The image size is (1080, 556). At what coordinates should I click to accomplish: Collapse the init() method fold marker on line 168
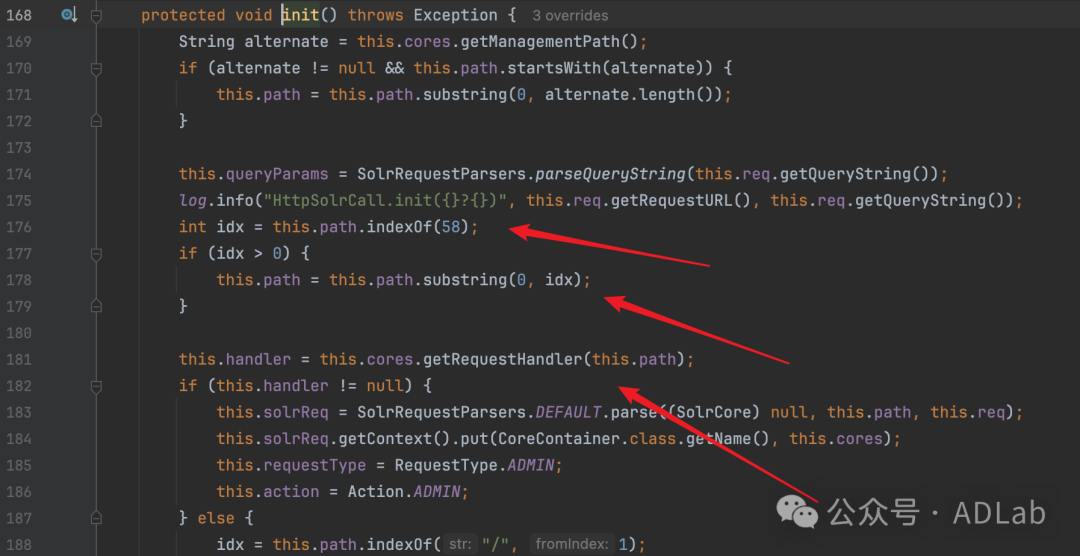coord(96,15)
